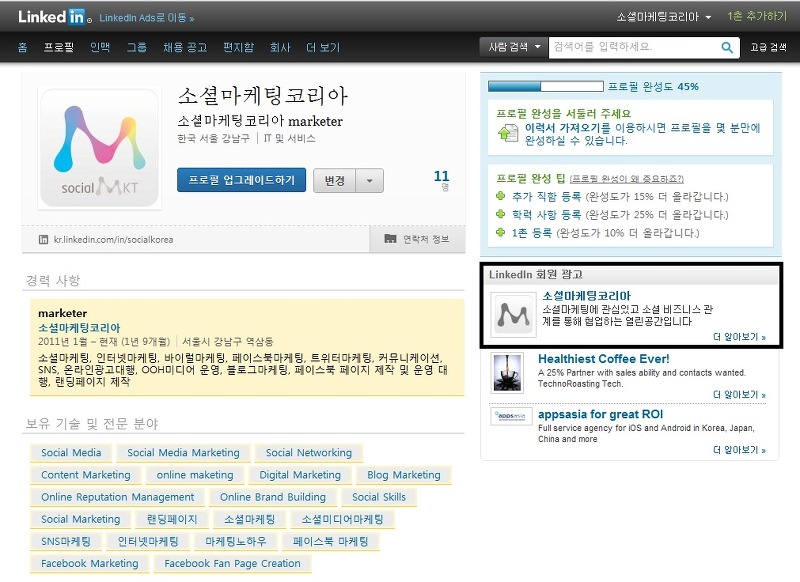Click the 연락처 정보 button
Viewport: 800px width, 582px height.
click(417, 239)
